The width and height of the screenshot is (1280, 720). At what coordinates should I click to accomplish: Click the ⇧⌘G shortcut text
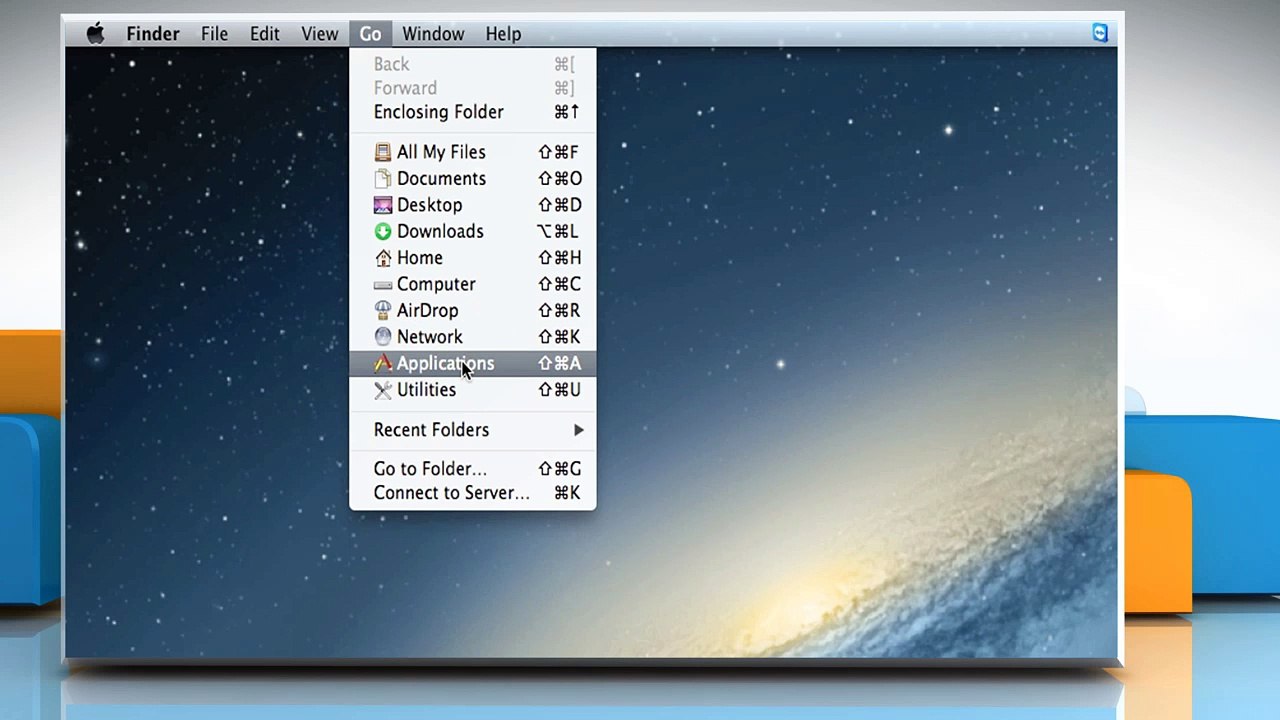[559, 469]
